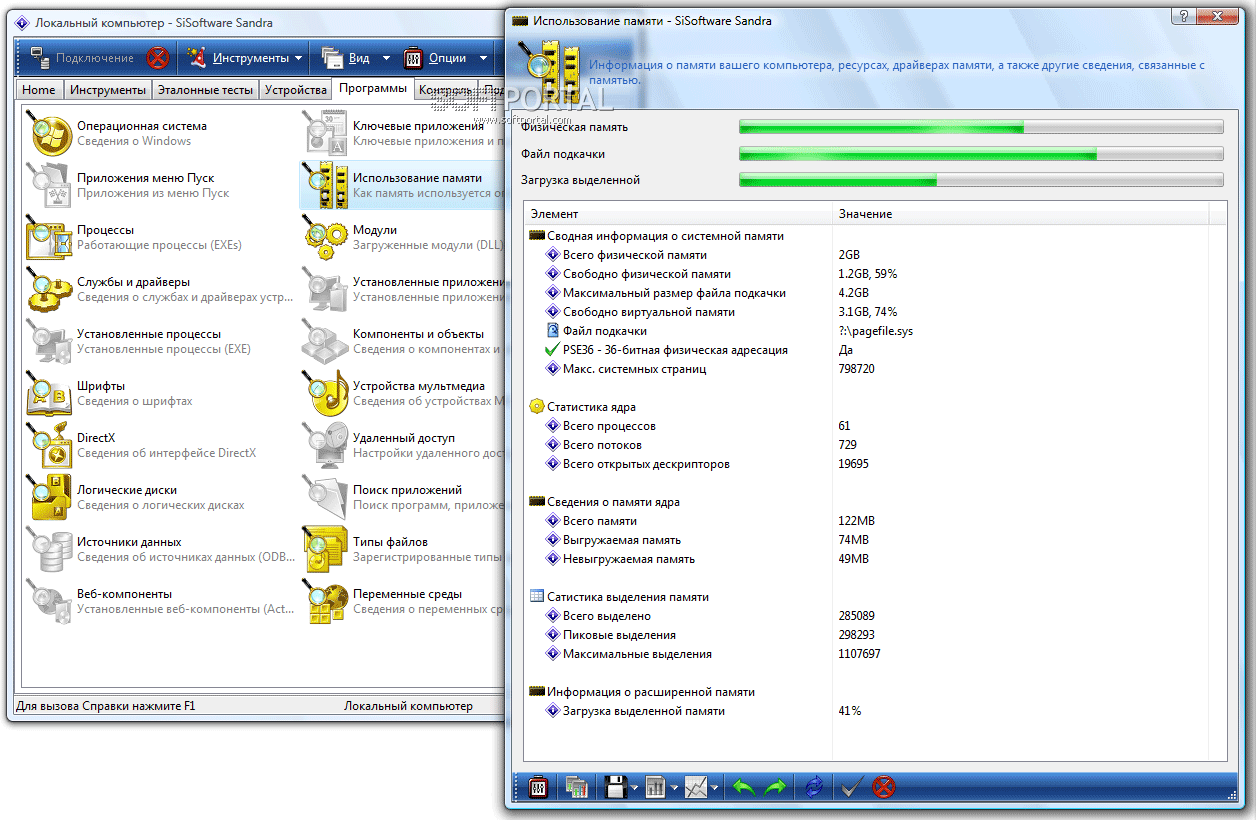Screen dimensions: 1256x820
Task: Switch to the Инструменты tab
Action: [107, 90]
